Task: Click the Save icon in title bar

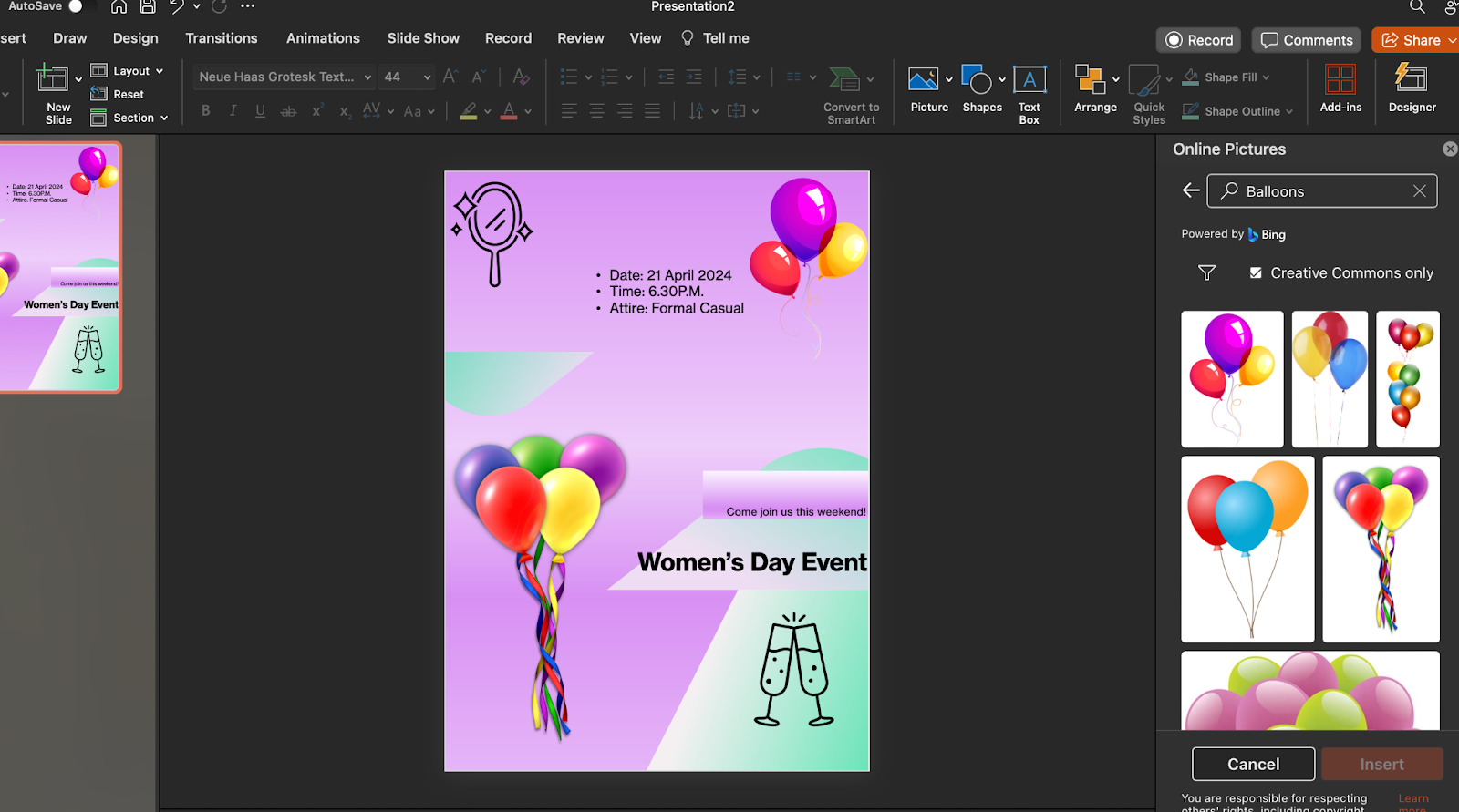Action: [x=148, y=7]
